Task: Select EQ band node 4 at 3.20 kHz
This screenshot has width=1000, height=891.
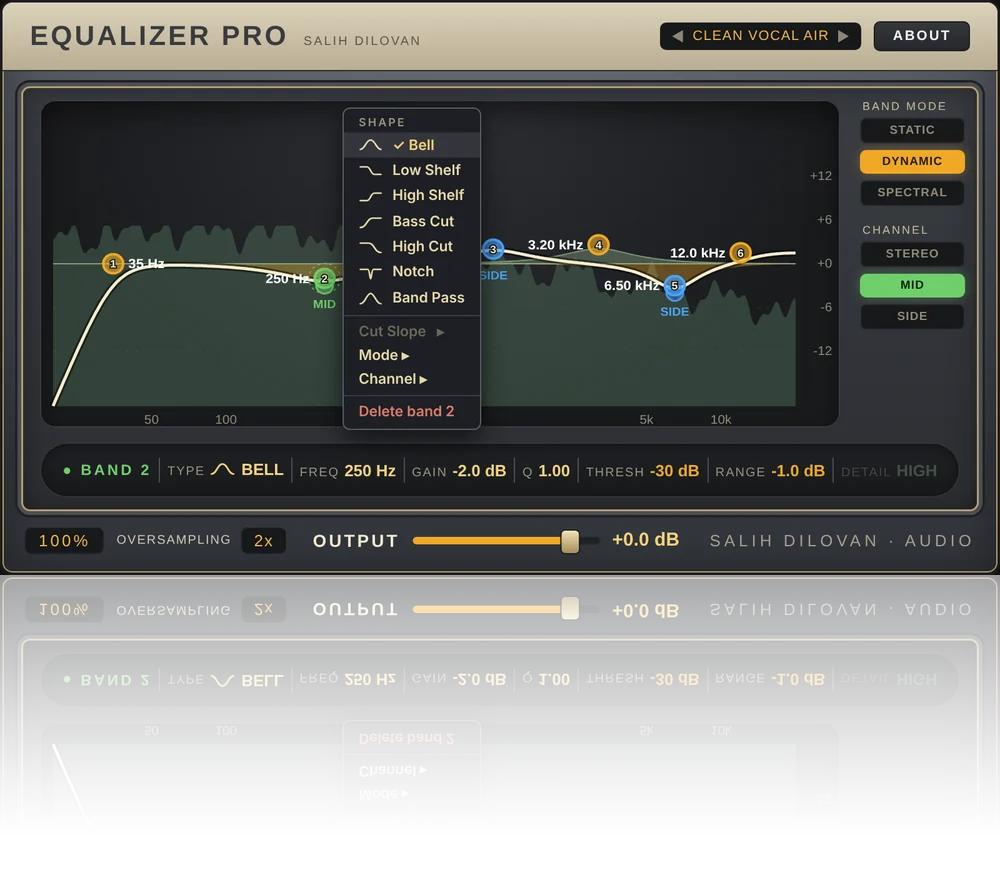Action: pyautogui.click(x=598, y=245)
